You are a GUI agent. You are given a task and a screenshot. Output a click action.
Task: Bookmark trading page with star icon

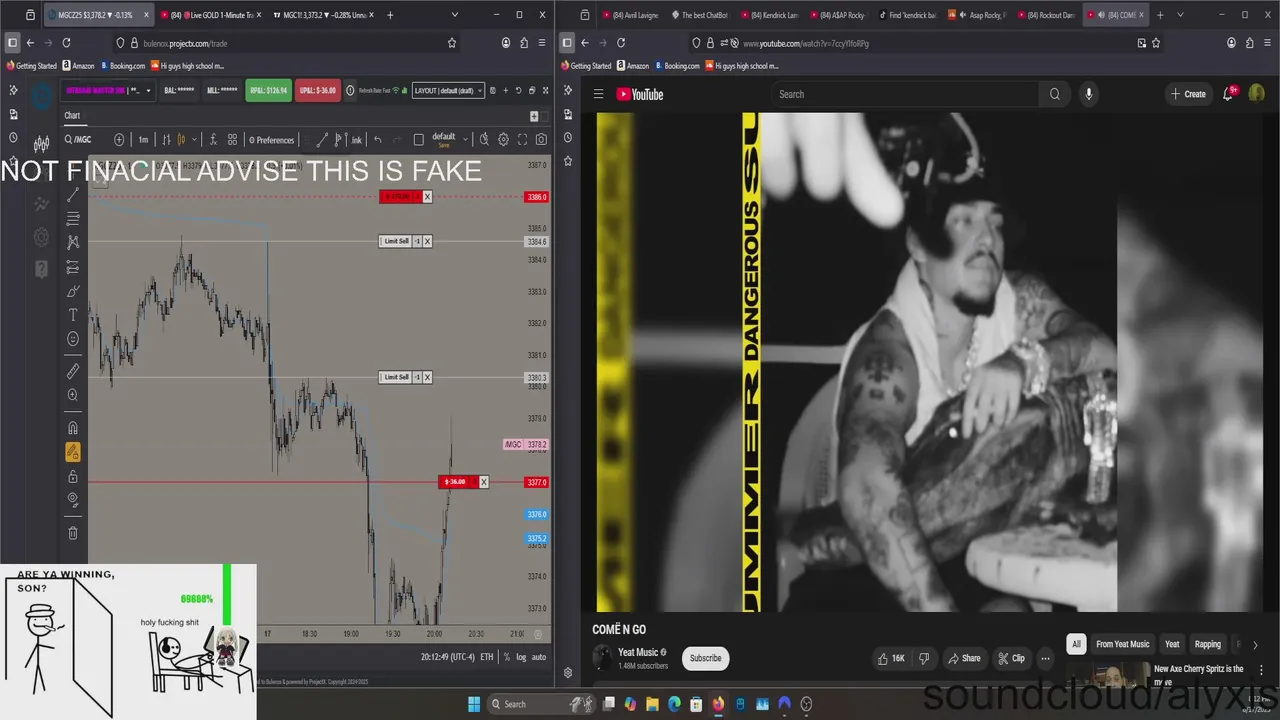[x=452, y=43]
